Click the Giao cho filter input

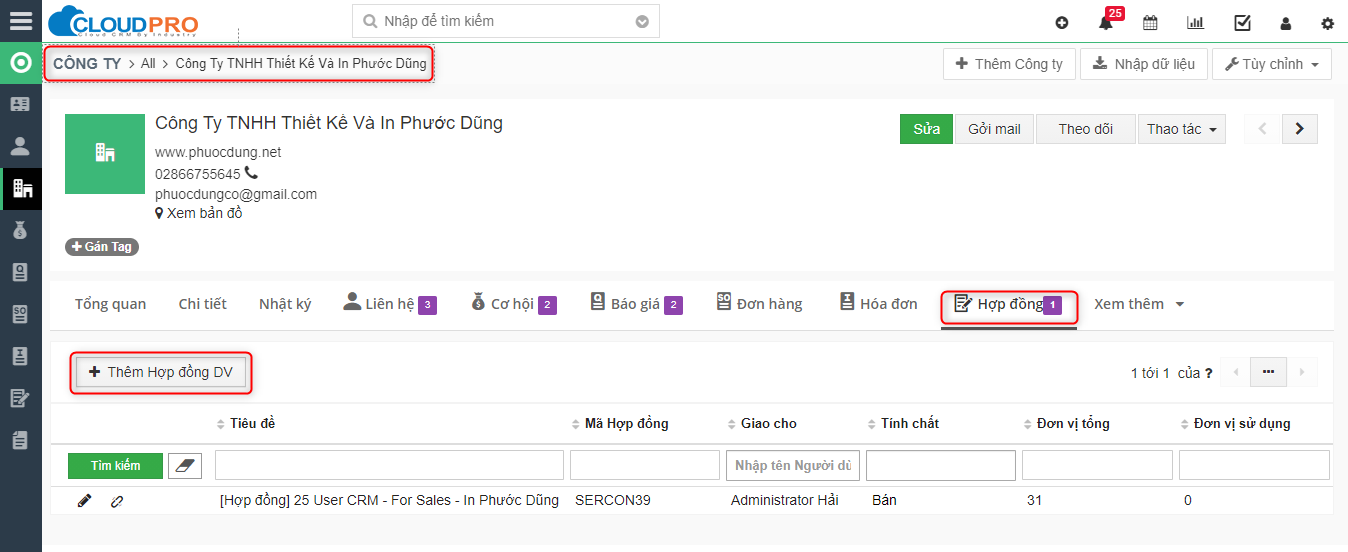click(793, 465)
